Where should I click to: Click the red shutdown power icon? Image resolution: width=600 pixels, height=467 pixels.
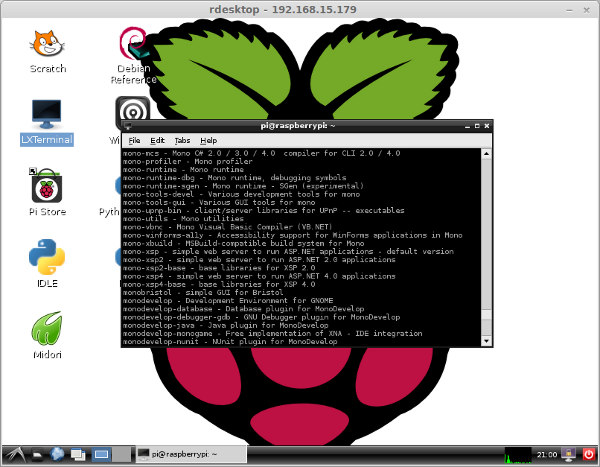click(589, 454)
